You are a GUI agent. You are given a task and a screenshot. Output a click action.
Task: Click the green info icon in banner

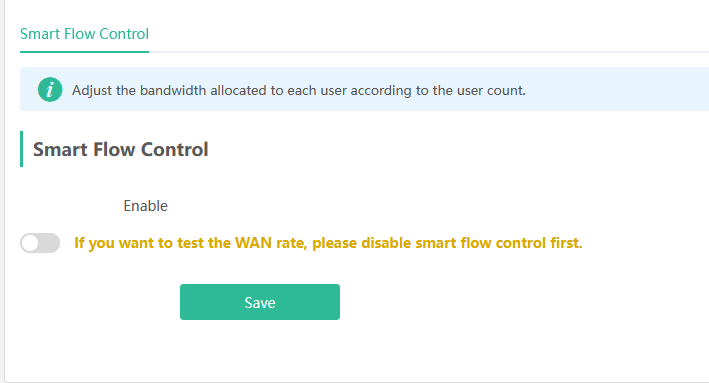click(50, 89)
